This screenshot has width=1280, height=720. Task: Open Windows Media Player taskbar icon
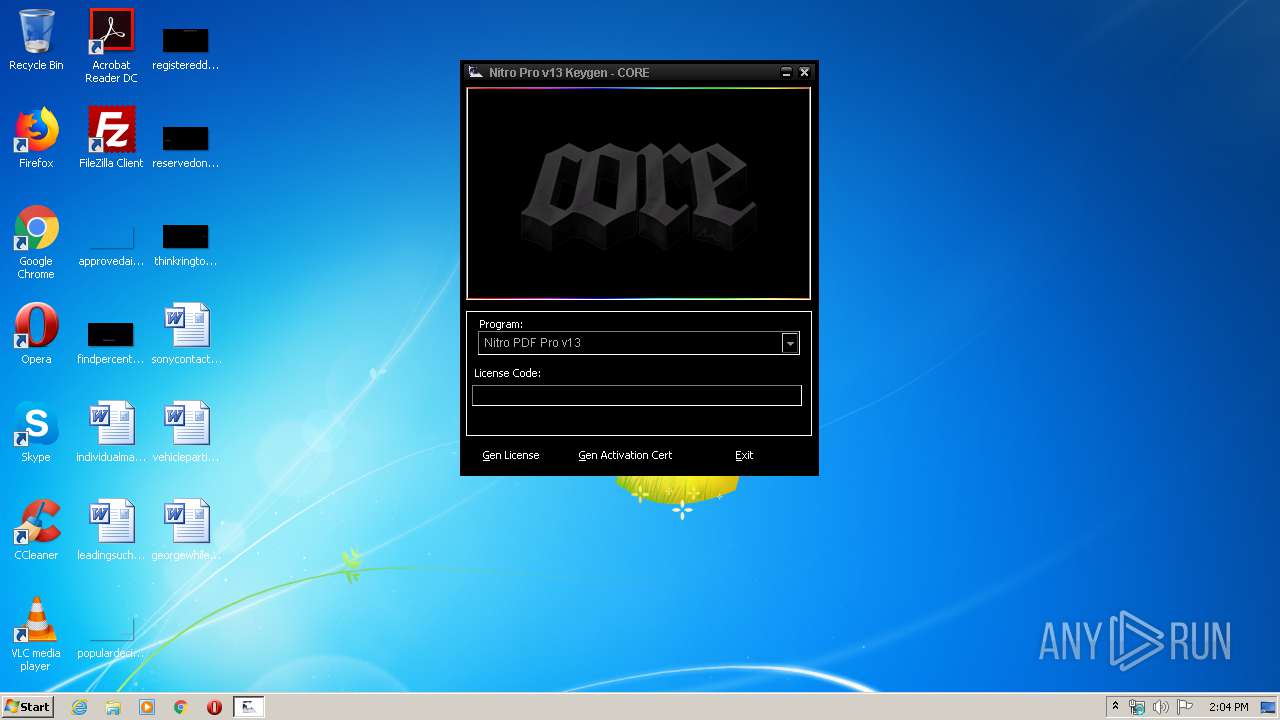147,707
